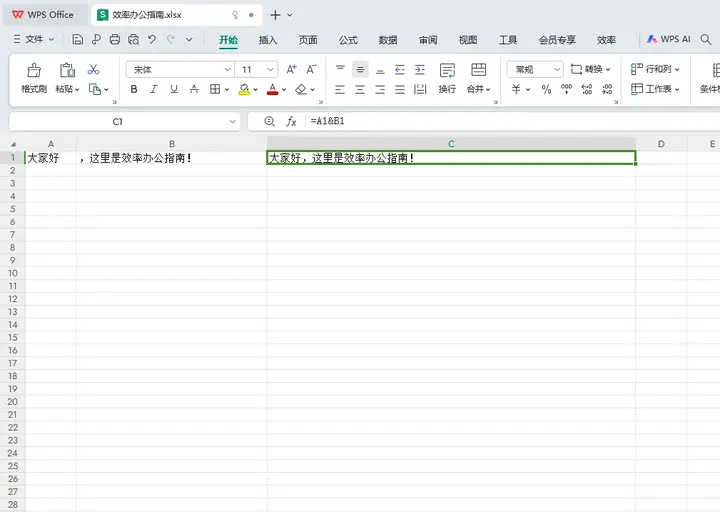Toggle Bold formatting
This screenshot has width=720, height=512.
134,89
